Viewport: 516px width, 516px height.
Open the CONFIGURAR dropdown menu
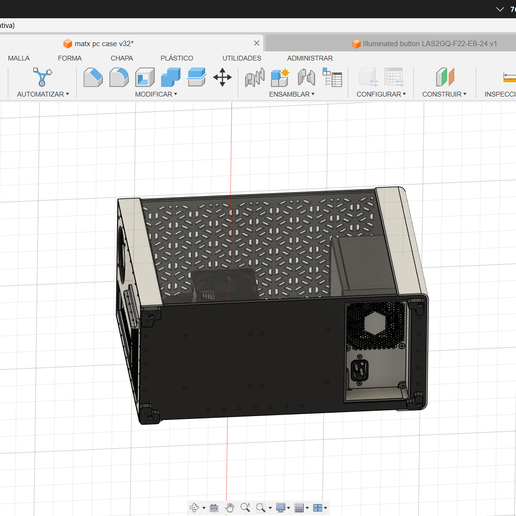pos(381,94)
